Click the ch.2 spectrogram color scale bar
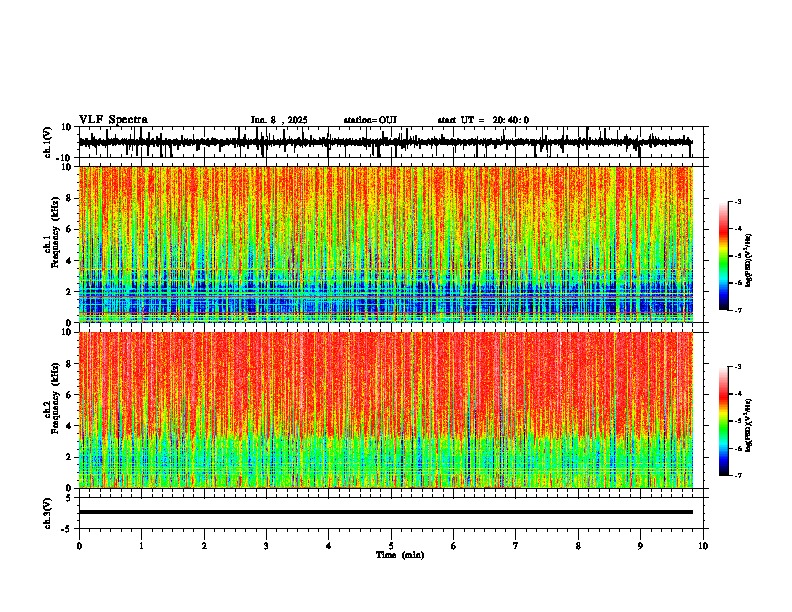The width and height of the screenshot is (792, 612). click(724, 421)
